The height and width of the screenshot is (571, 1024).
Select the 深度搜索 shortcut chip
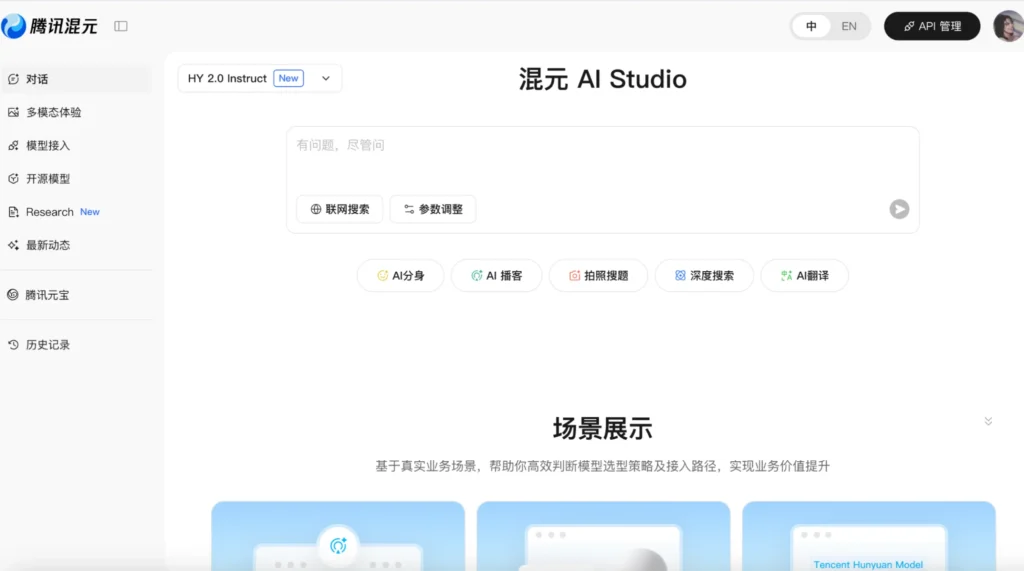pos(704,276)
